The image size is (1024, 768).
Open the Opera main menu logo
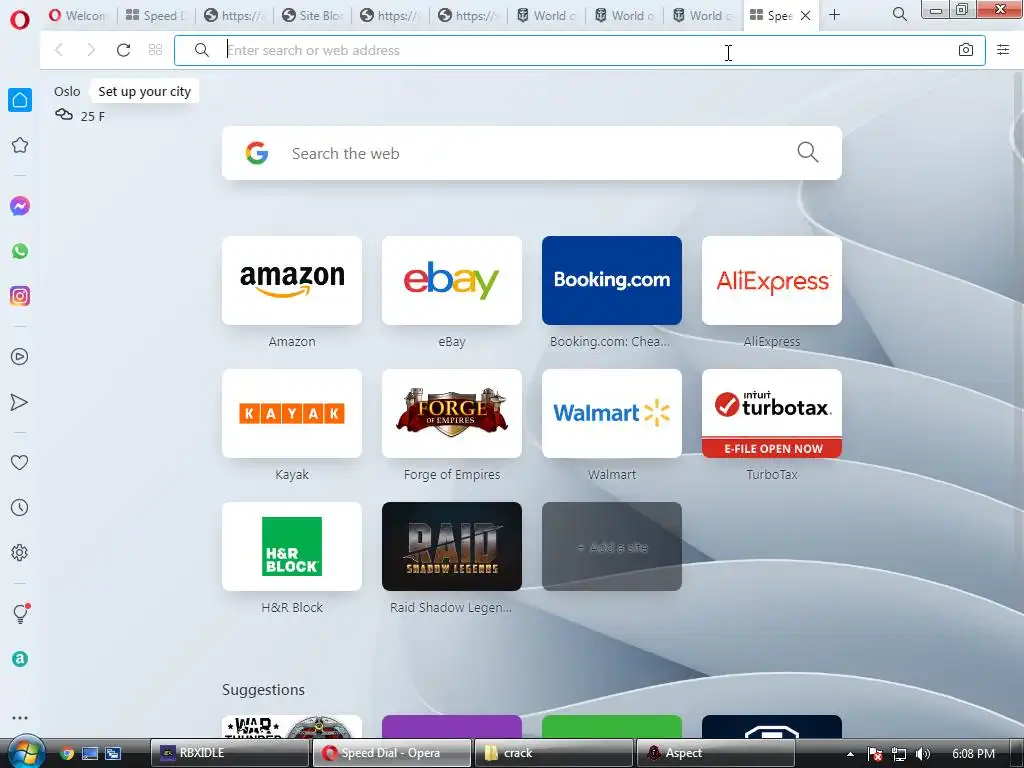click(20, 20)
